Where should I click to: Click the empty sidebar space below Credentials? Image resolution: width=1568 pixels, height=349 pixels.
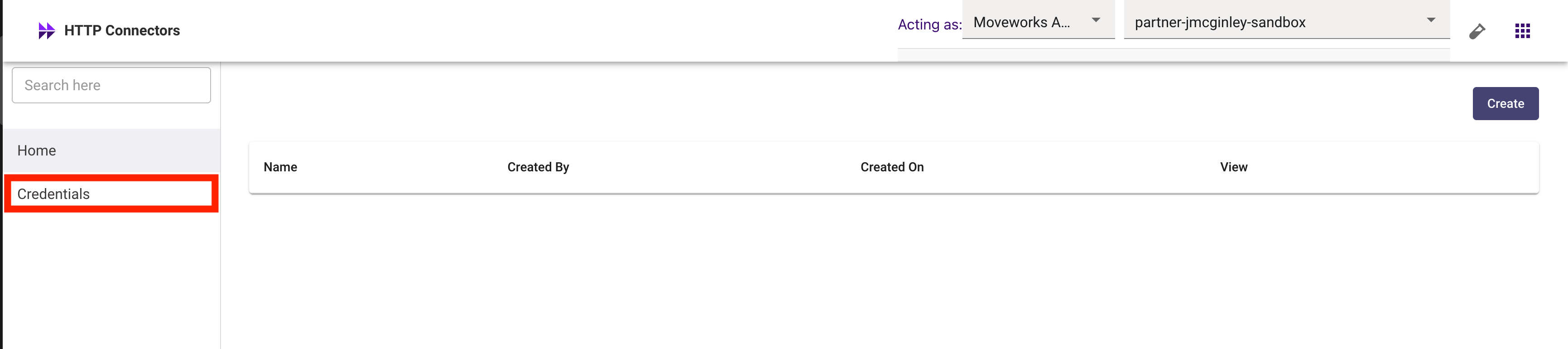coord(111,280)
